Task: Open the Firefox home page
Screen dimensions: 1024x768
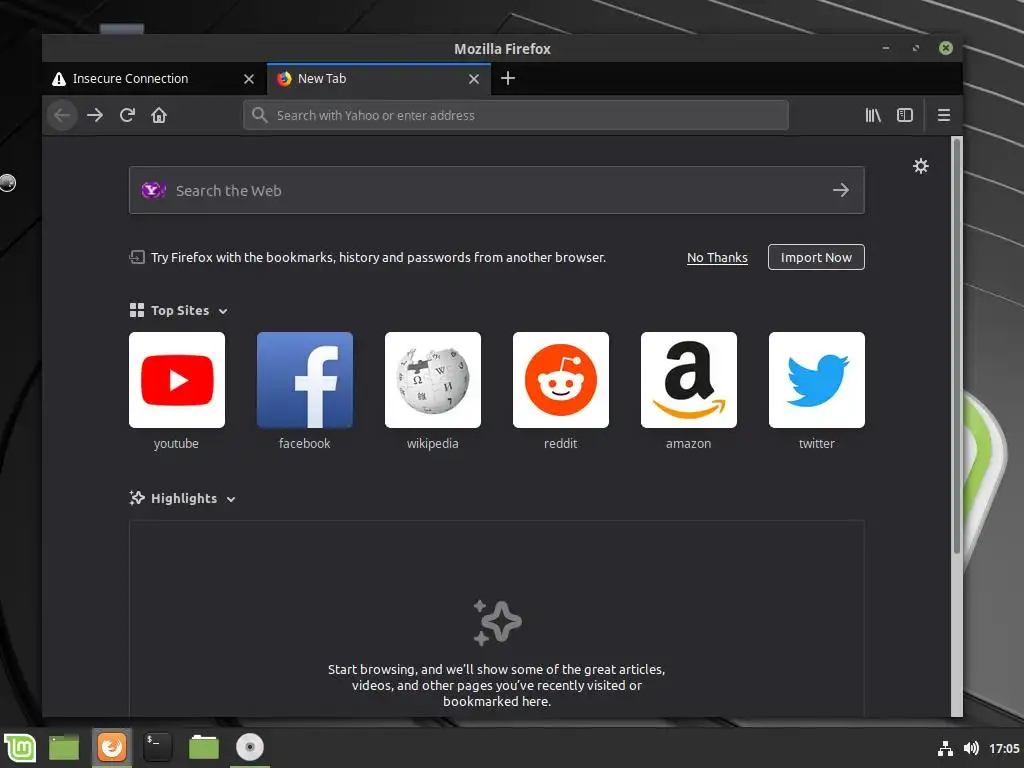Action: pyautogui.click(x=159, y=116)
